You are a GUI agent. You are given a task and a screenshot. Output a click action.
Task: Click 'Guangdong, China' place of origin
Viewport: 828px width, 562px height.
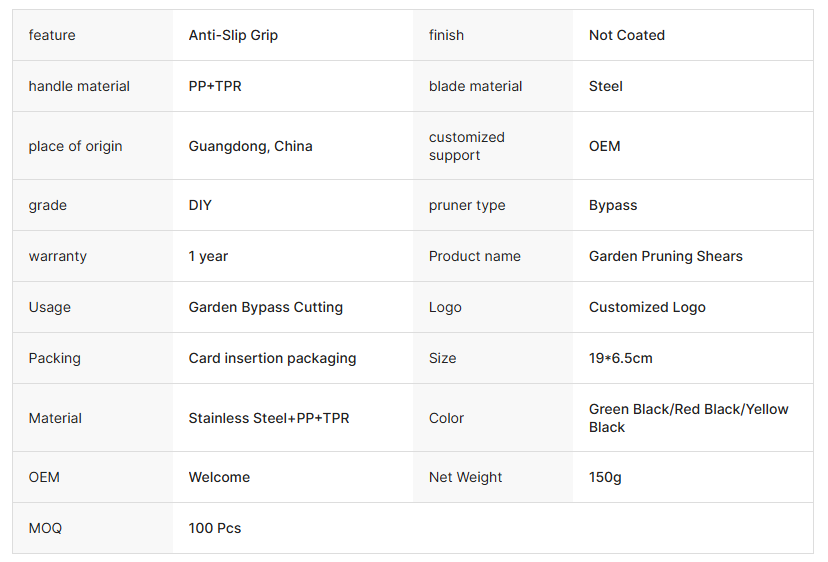[x=250, y=146]
